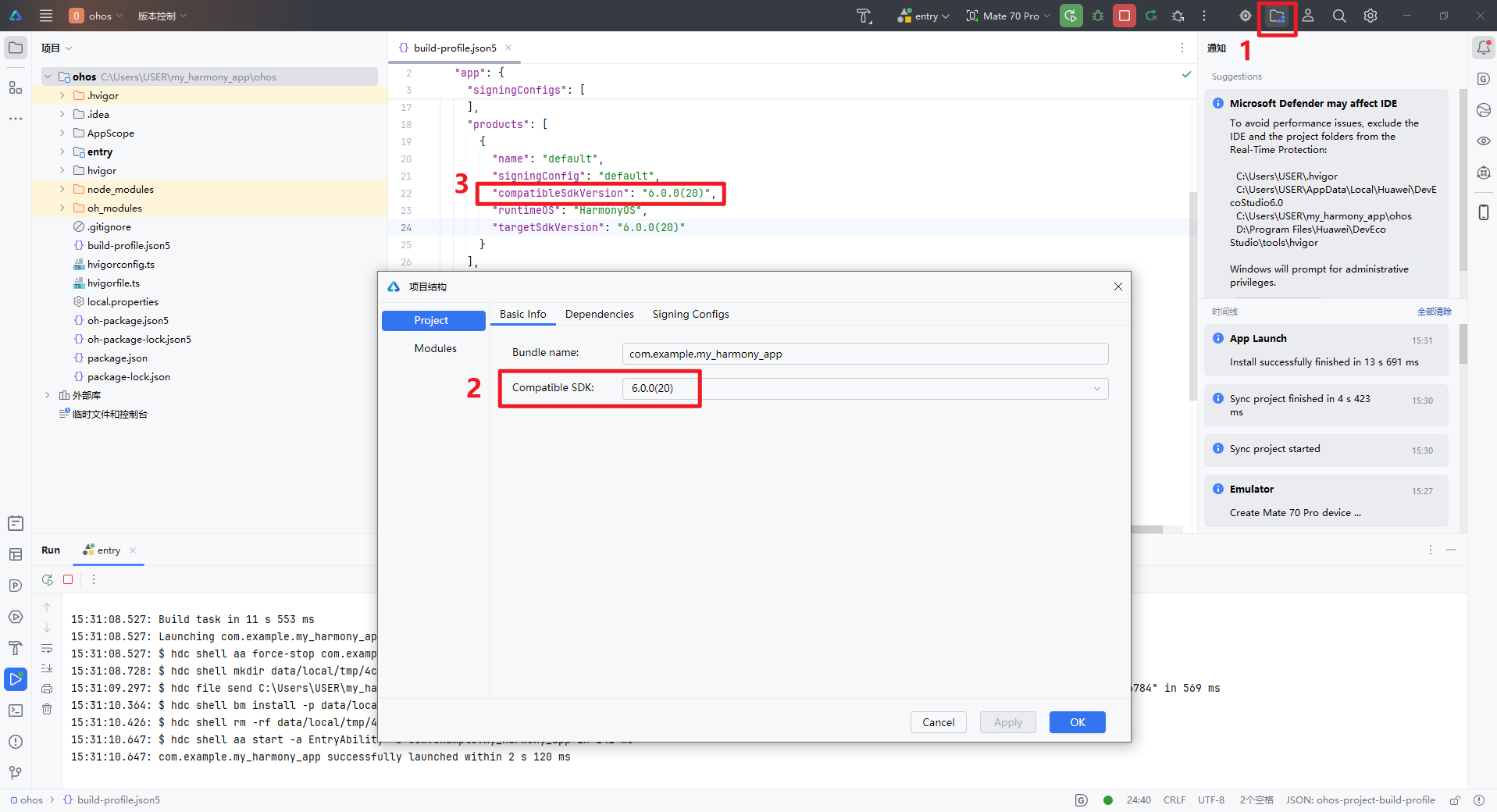Select Project in dialog sidebar

[x=433, y=321]
